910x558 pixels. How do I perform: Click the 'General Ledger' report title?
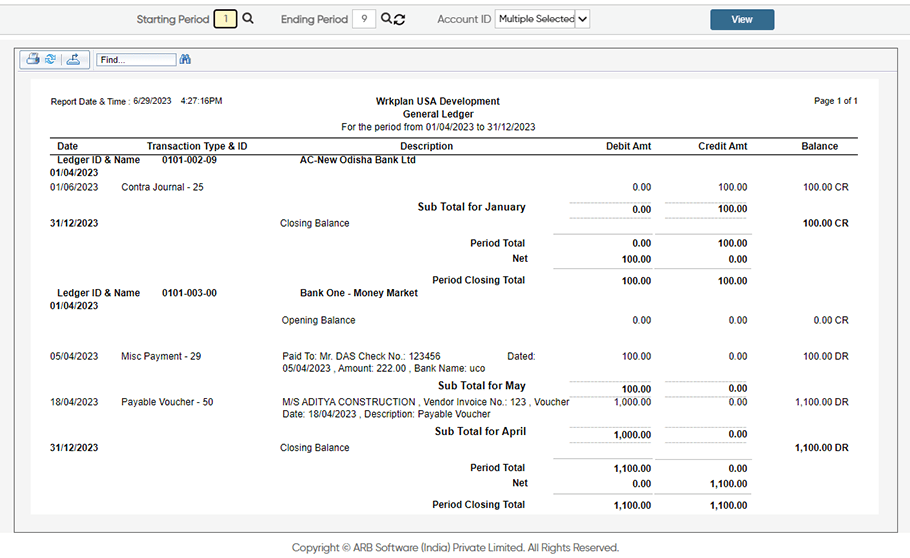point(438,114)
